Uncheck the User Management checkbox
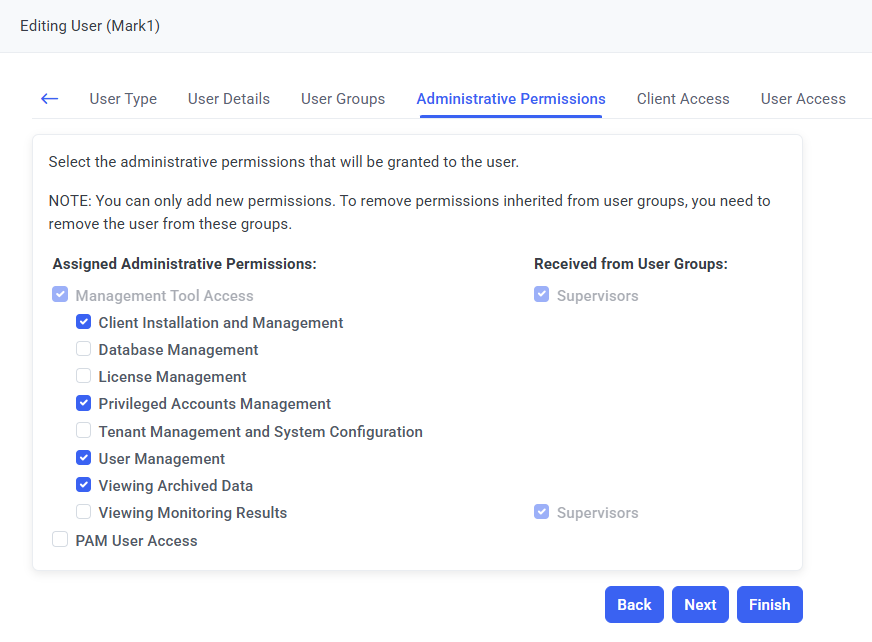 click(84, 459)
